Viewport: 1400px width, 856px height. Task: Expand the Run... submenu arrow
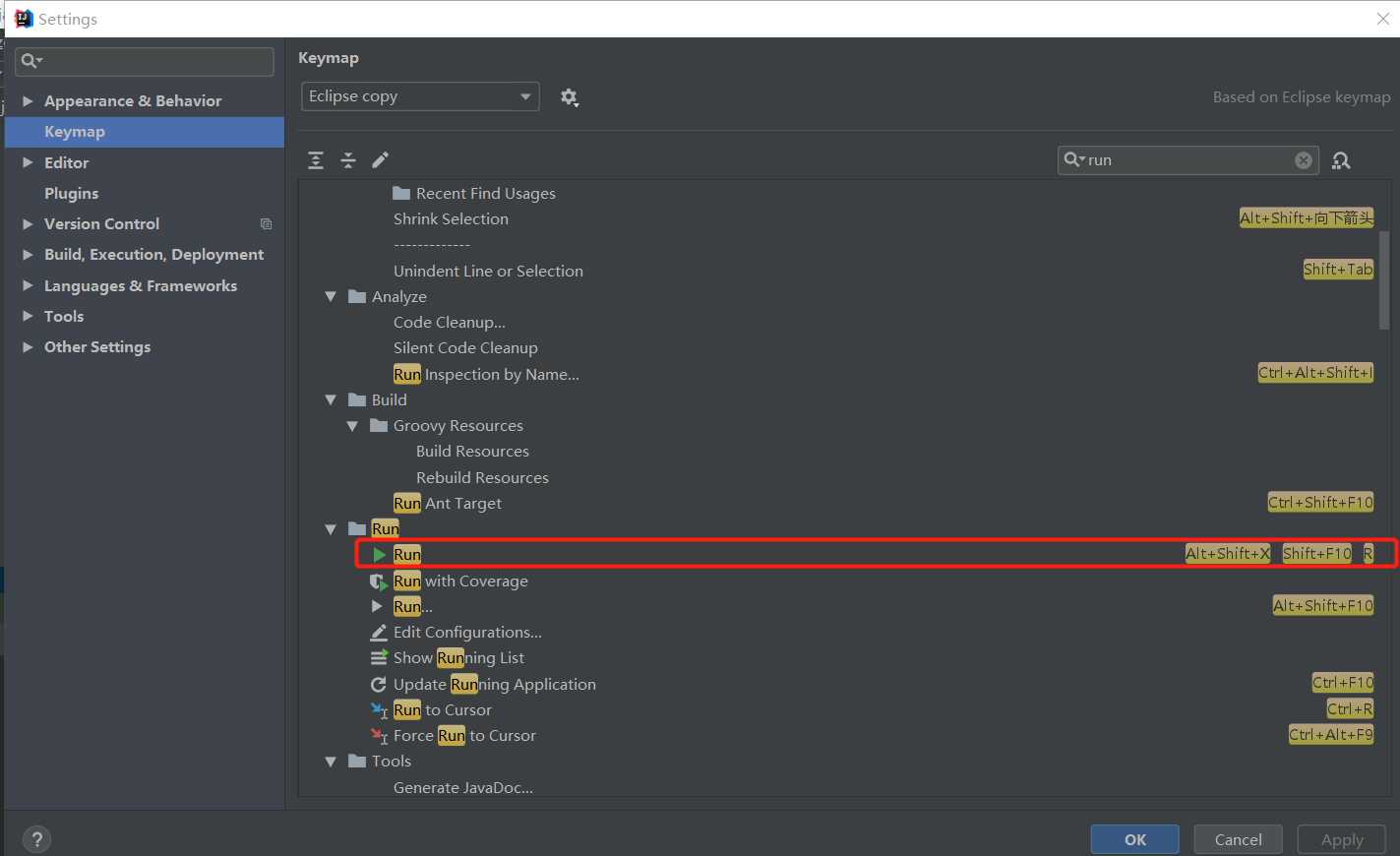click(x=377, y=606)
